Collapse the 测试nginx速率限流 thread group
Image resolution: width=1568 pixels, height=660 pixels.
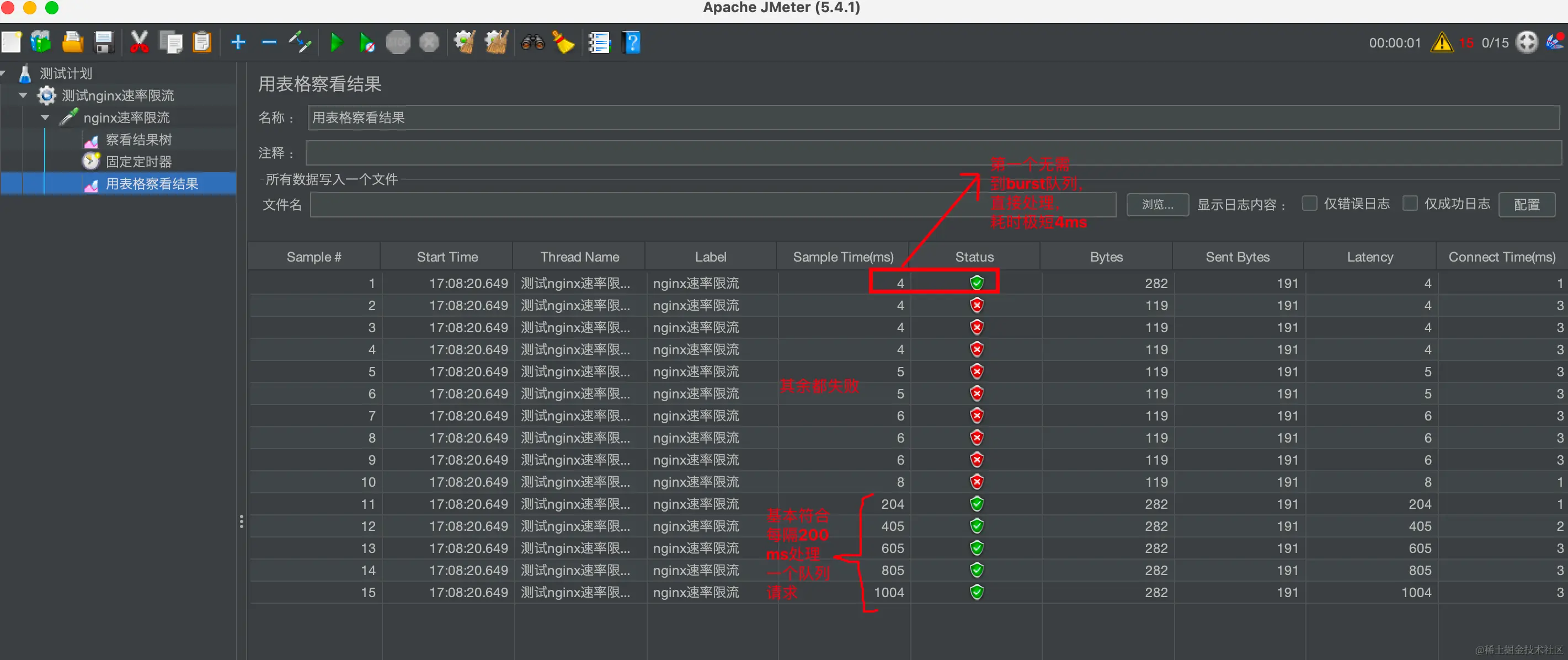[23, 95]
